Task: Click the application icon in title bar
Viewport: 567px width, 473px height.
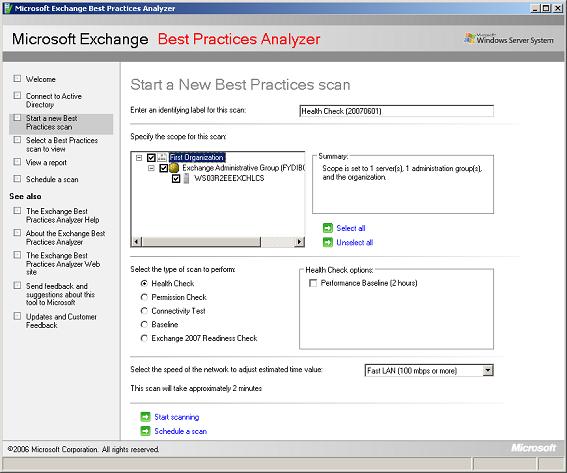Action: (8, 8)
